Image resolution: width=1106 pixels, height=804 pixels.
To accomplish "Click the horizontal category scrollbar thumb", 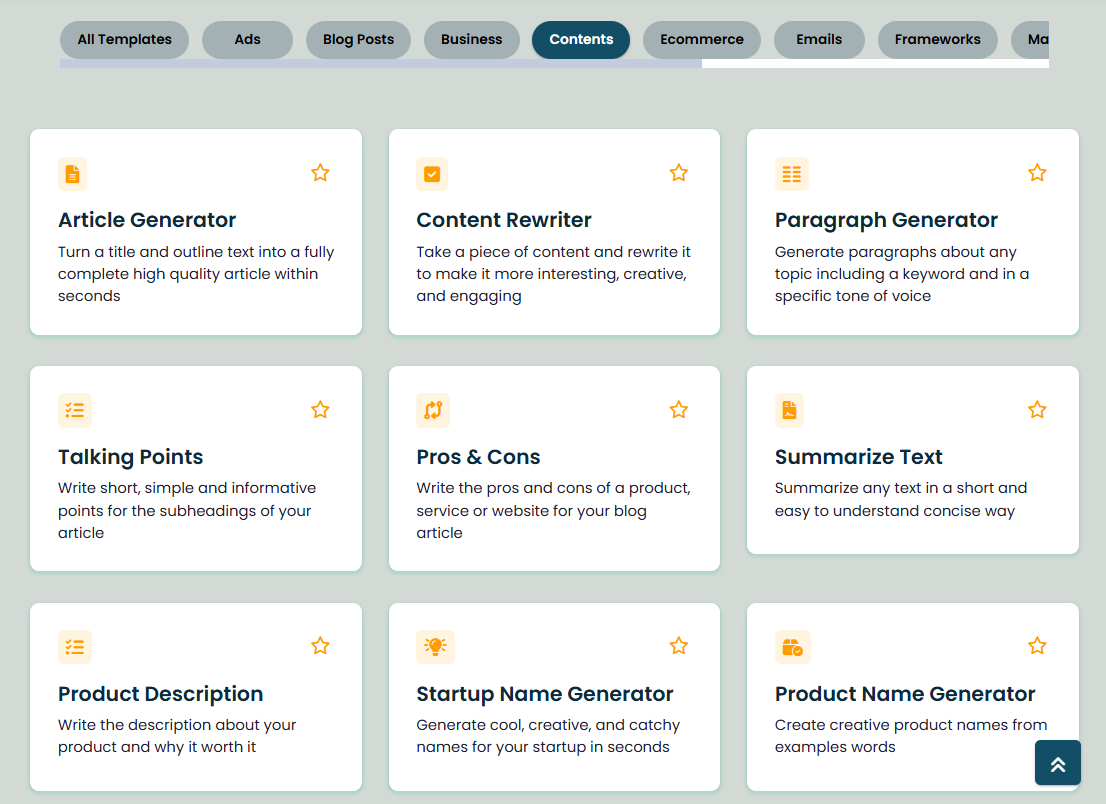I will coord(380,63).
